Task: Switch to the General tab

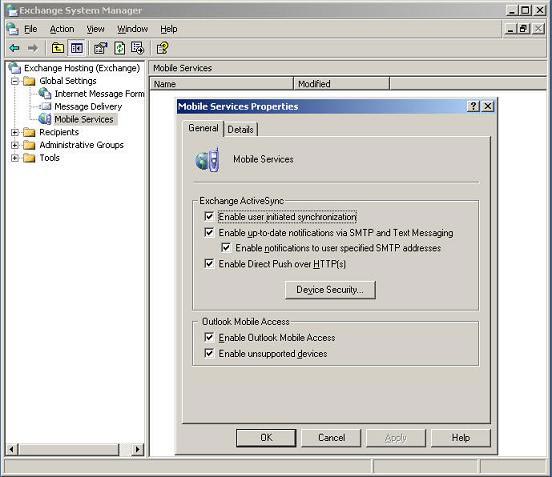Action: click(203, 128)
